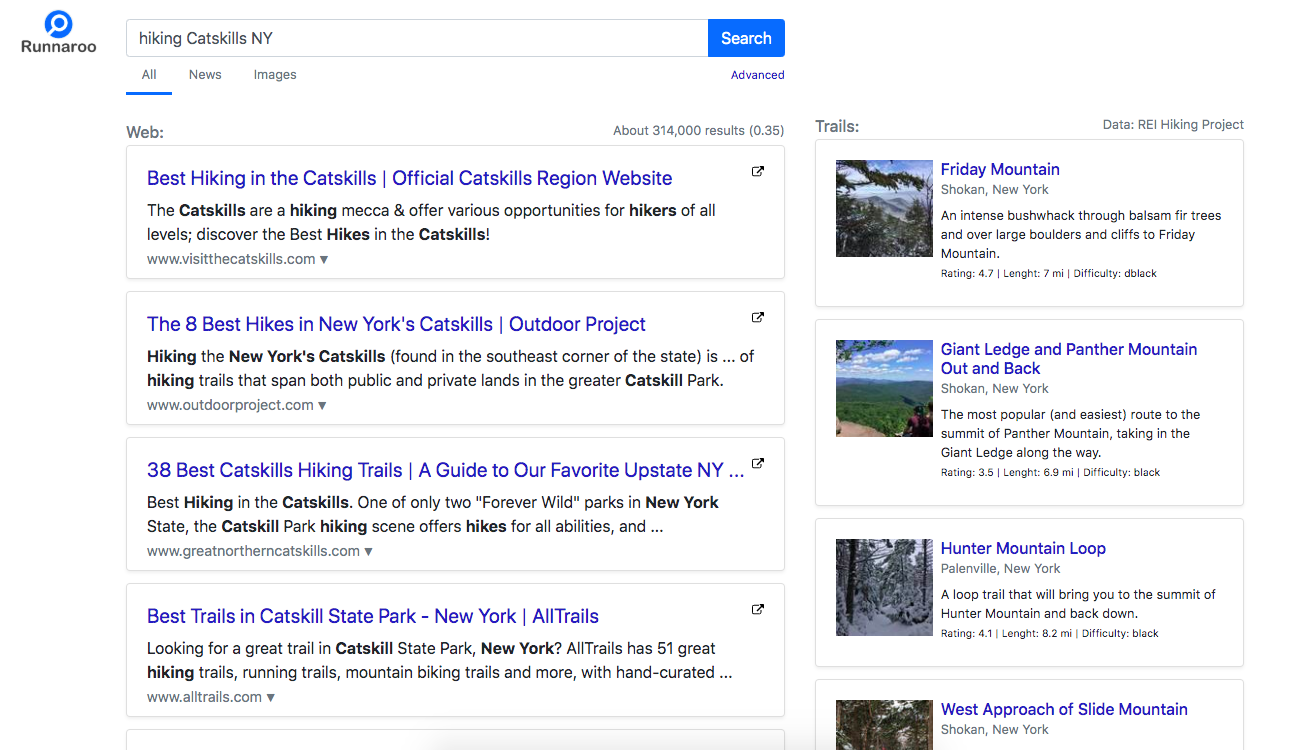The image size is (1298, 750).
Task: Expand dropdown arrow next to www.alltrails.com
Action: coord(270,698)
